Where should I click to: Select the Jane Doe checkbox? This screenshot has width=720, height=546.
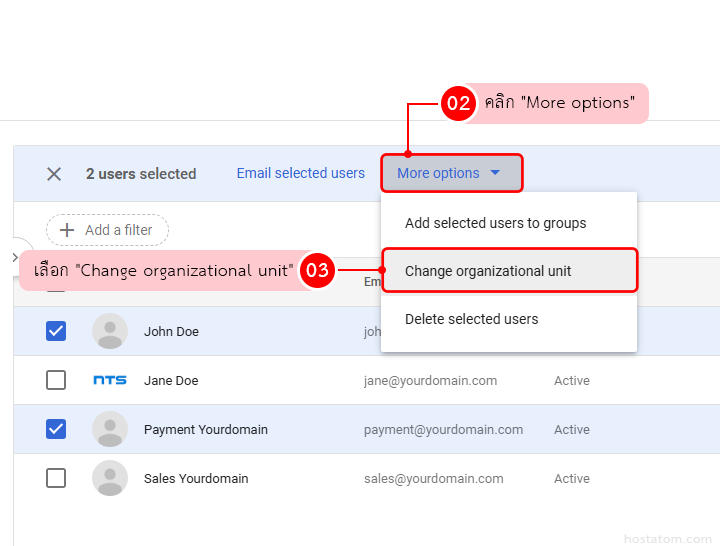click(56, 380)
